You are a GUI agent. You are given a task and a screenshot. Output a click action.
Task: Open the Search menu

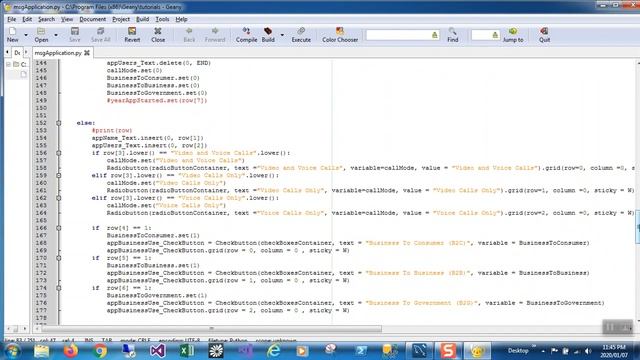point(46,19)
